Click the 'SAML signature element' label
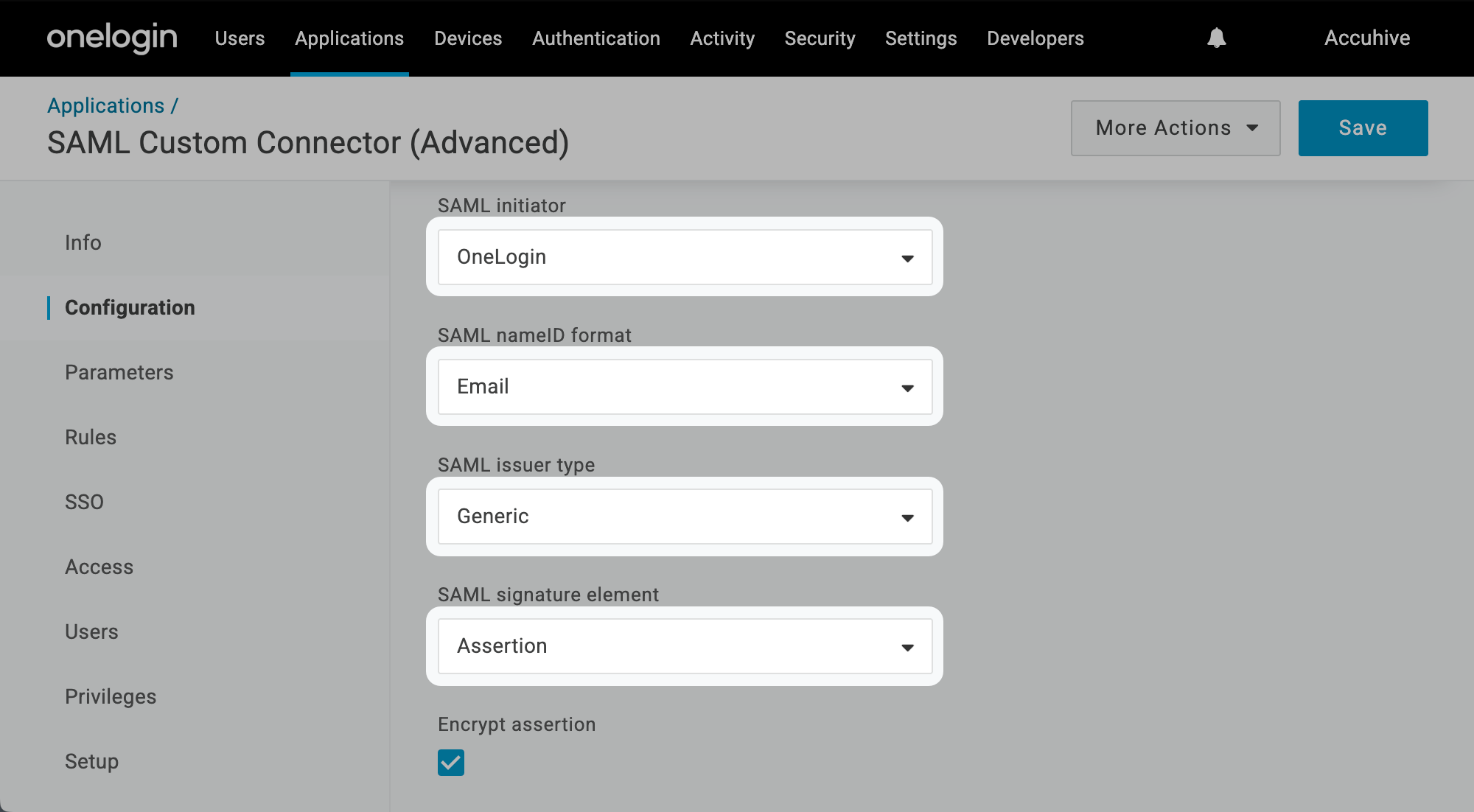This screenshot has width=1474, height=812. (548, 595)
